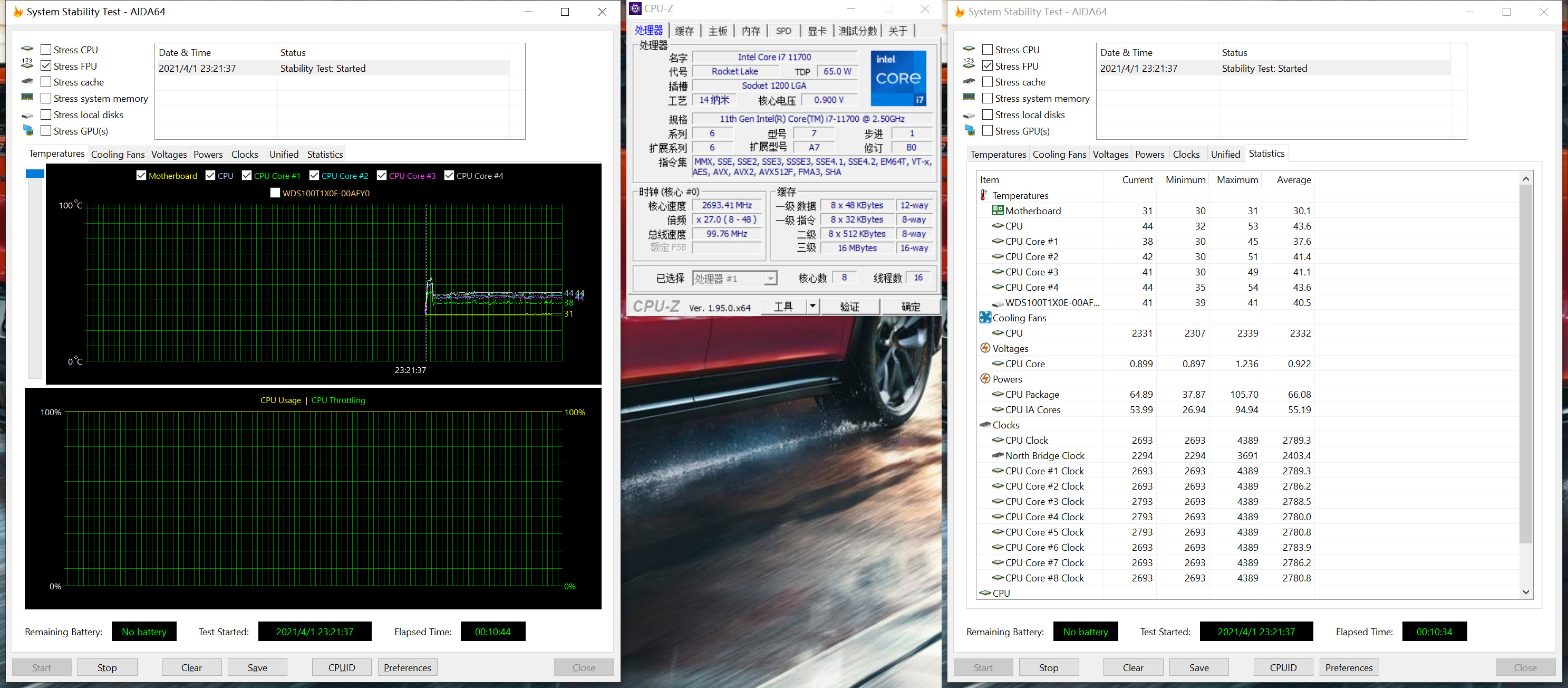Click CPUID button in the right window
Screen dimensions: 1568x688
[x=1283, y=667]
